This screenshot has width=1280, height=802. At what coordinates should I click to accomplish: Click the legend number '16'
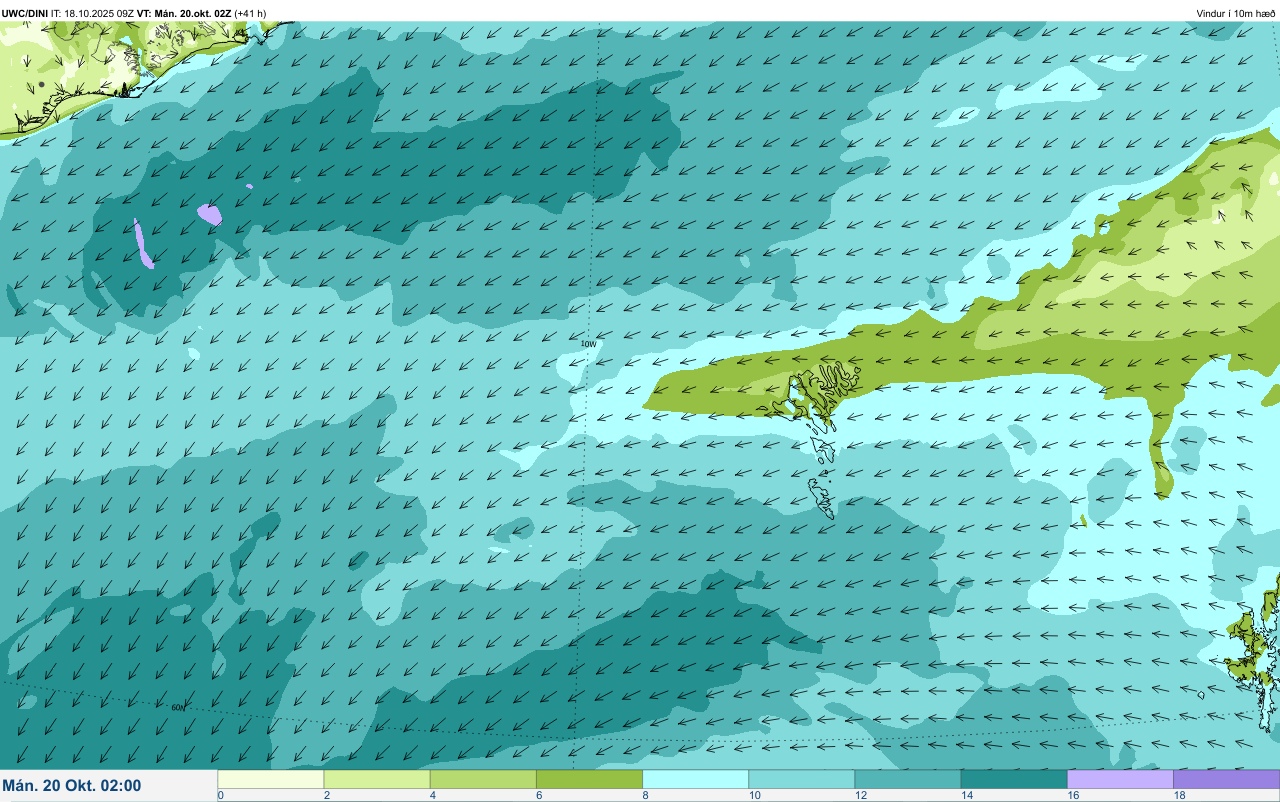click(1072, 795)
